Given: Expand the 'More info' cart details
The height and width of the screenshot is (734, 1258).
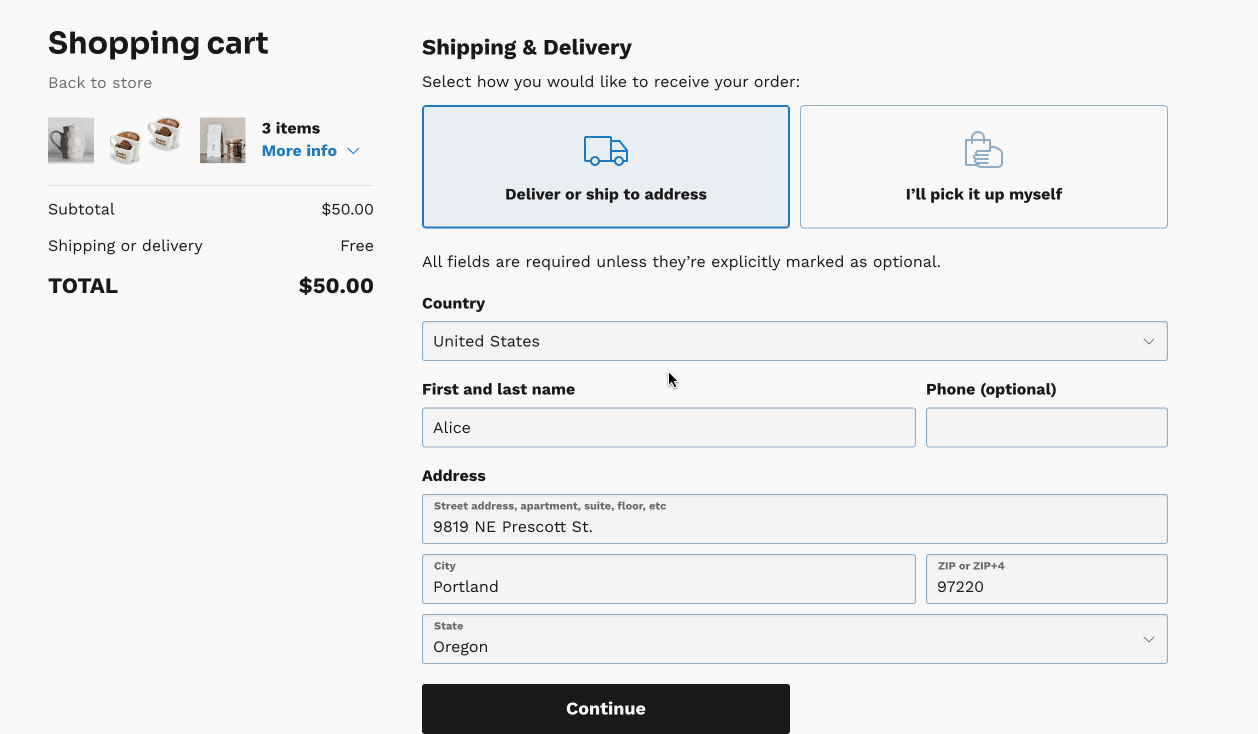Looking at the screenshot, I should [299, 150].
